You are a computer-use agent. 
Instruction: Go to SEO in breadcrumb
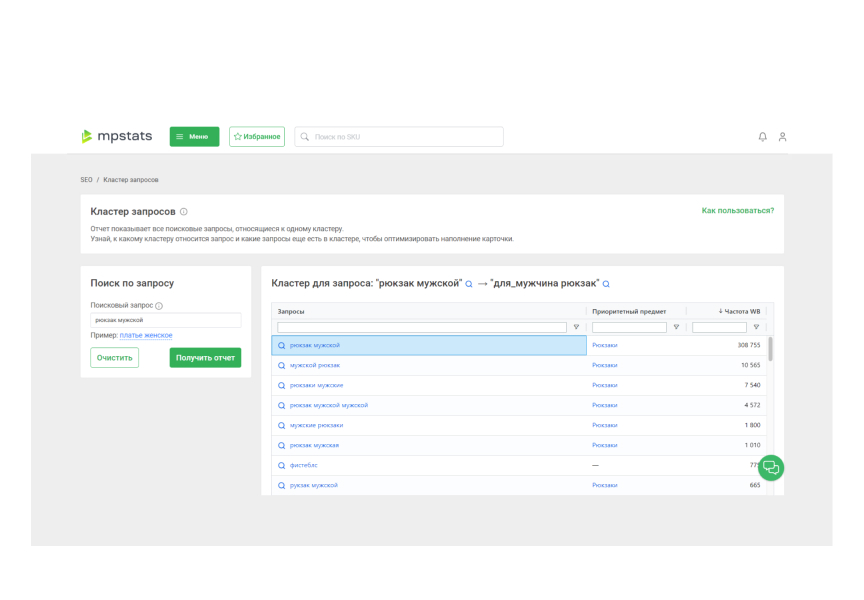[x=86, y=180]
